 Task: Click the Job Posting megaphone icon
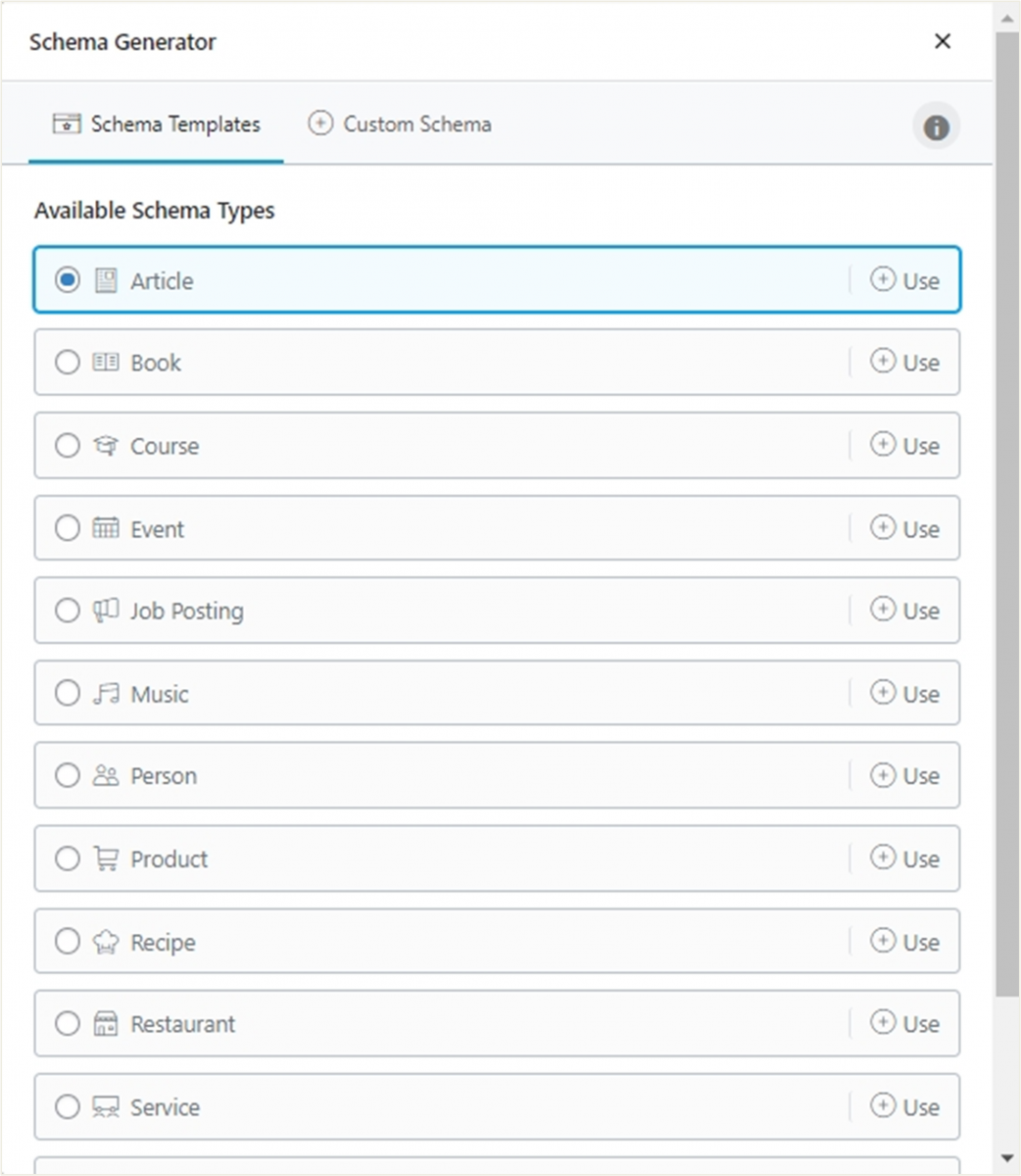pyautogui.click(x=106, y=611)
